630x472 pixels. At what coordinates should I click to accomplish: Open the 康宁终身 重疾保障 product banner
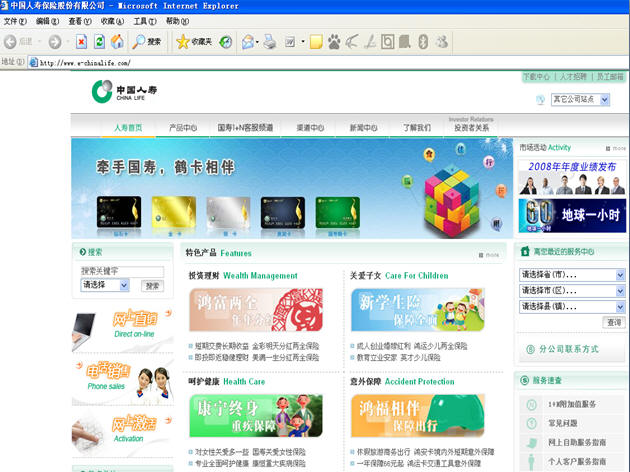click(256, 416)
